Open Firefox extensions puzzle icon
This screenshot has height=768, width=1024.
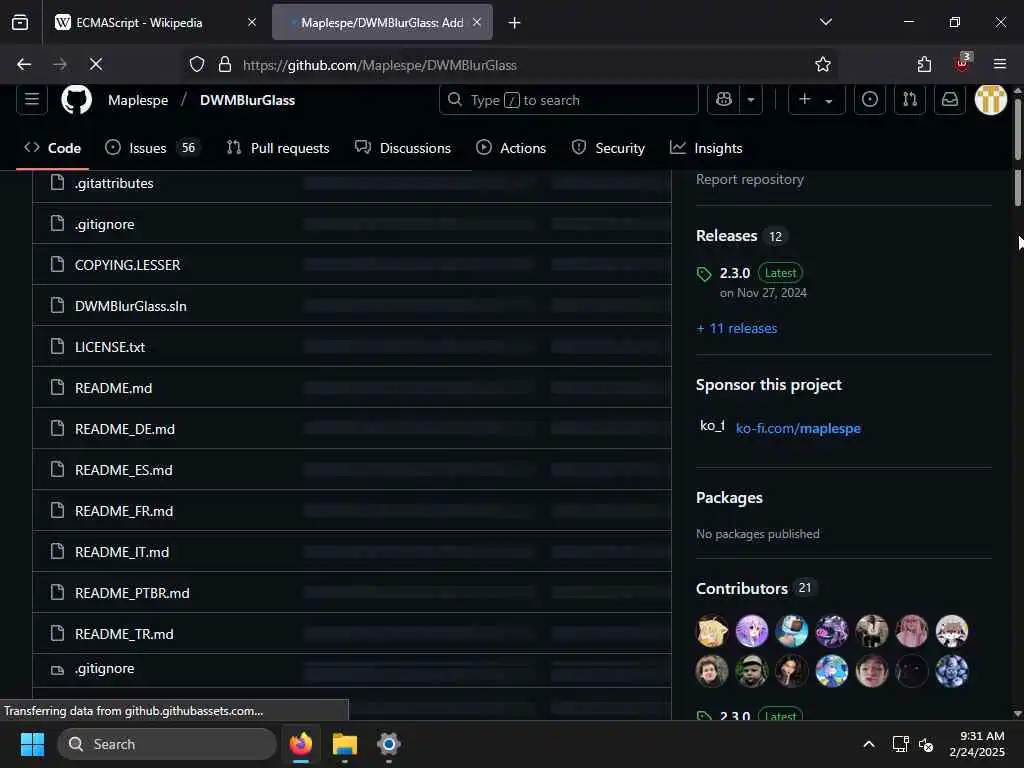click(x=924, y=65)
